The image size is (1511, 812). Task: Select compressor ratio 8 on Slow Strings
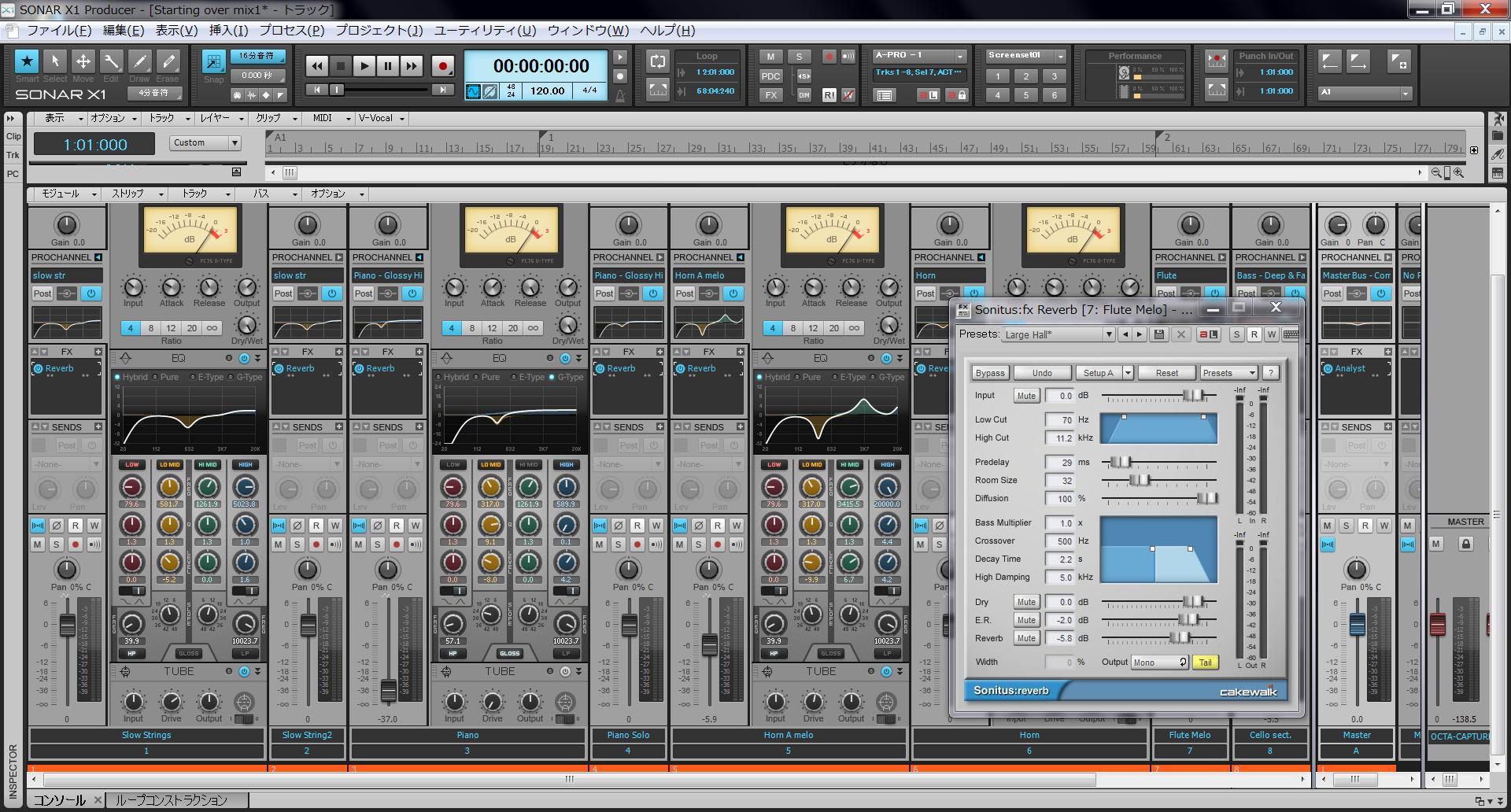click(150, 328)
